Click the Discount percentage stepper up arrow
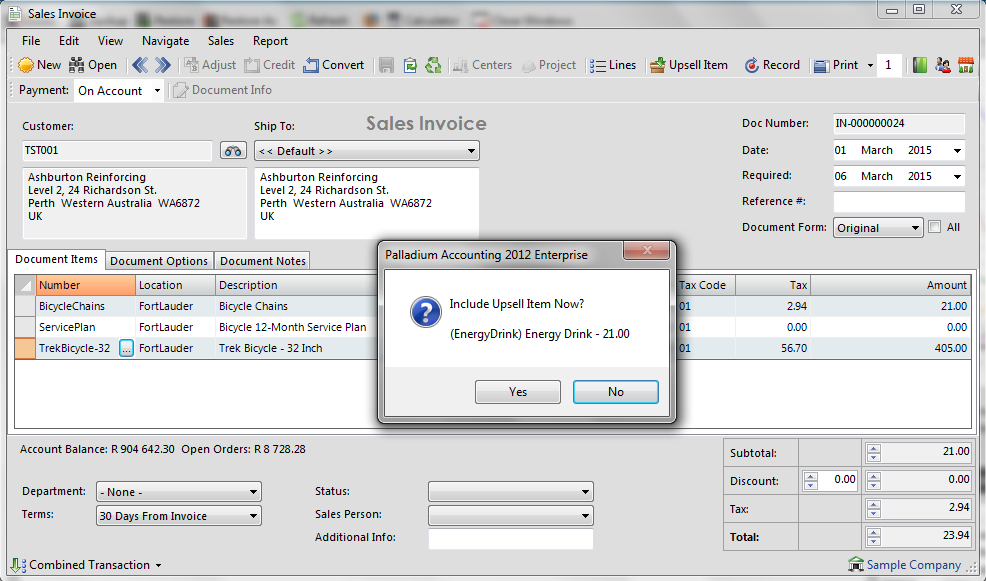This screenshot has height=581, width=986. (811, 476)
